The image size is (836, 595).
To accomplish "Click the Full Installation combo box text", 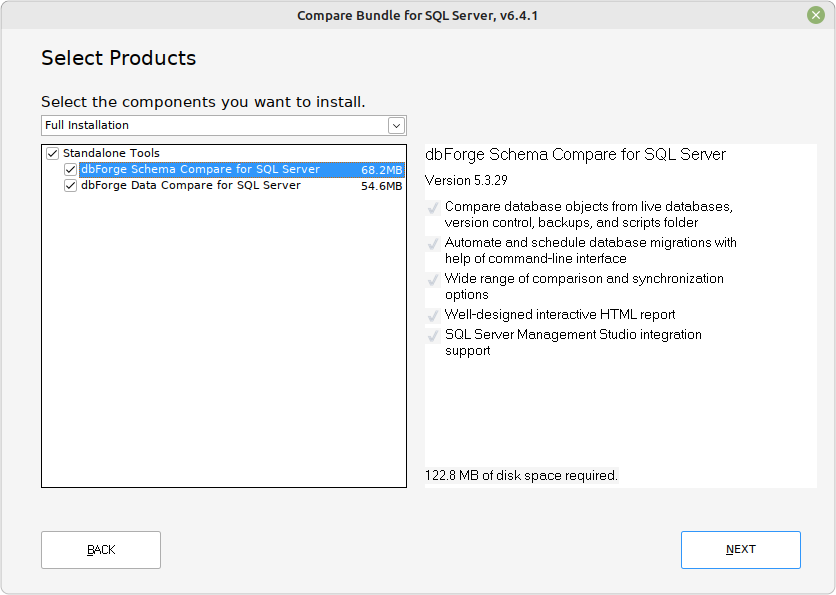I will [x=87, y=125].
